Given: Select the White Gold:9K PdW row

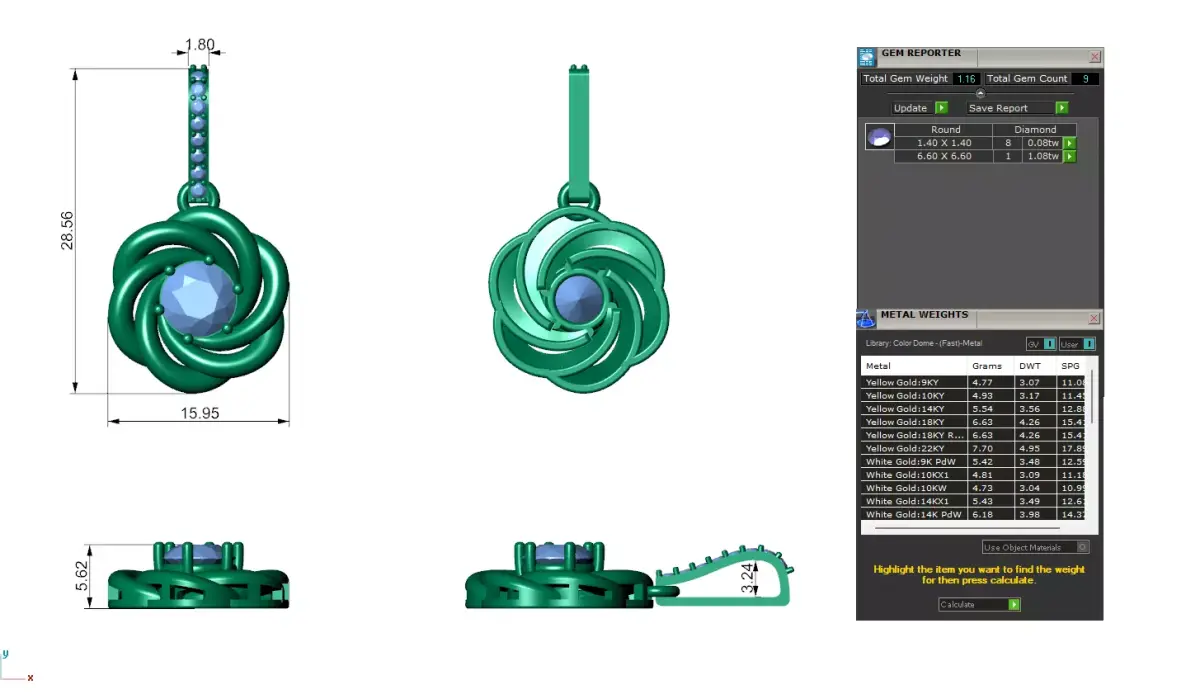Looking at the screenshot, I should point(974,462).
